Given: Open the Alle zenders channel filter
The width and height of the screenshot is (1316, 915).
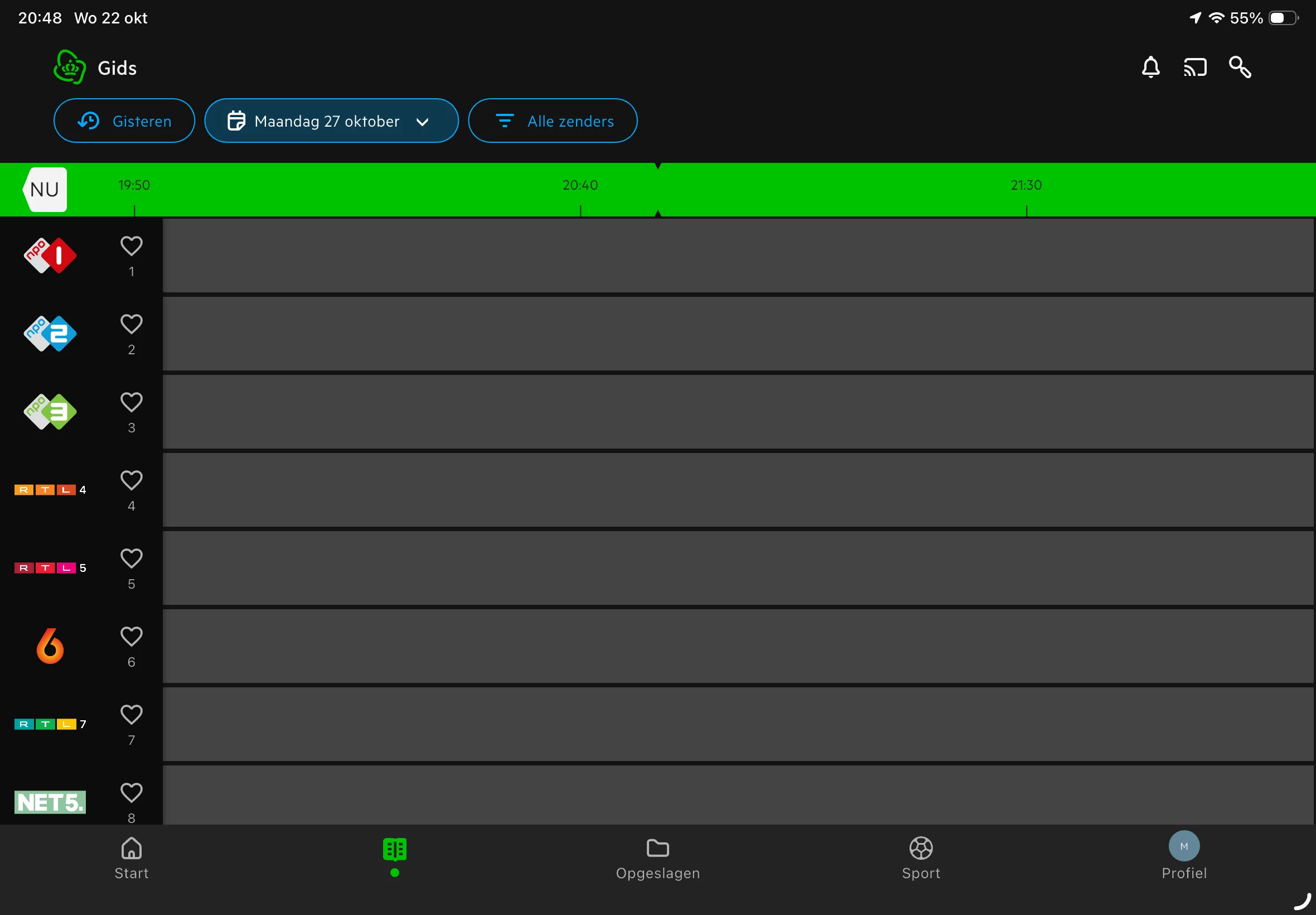Looking at the screenshot, I should [552, 121].
